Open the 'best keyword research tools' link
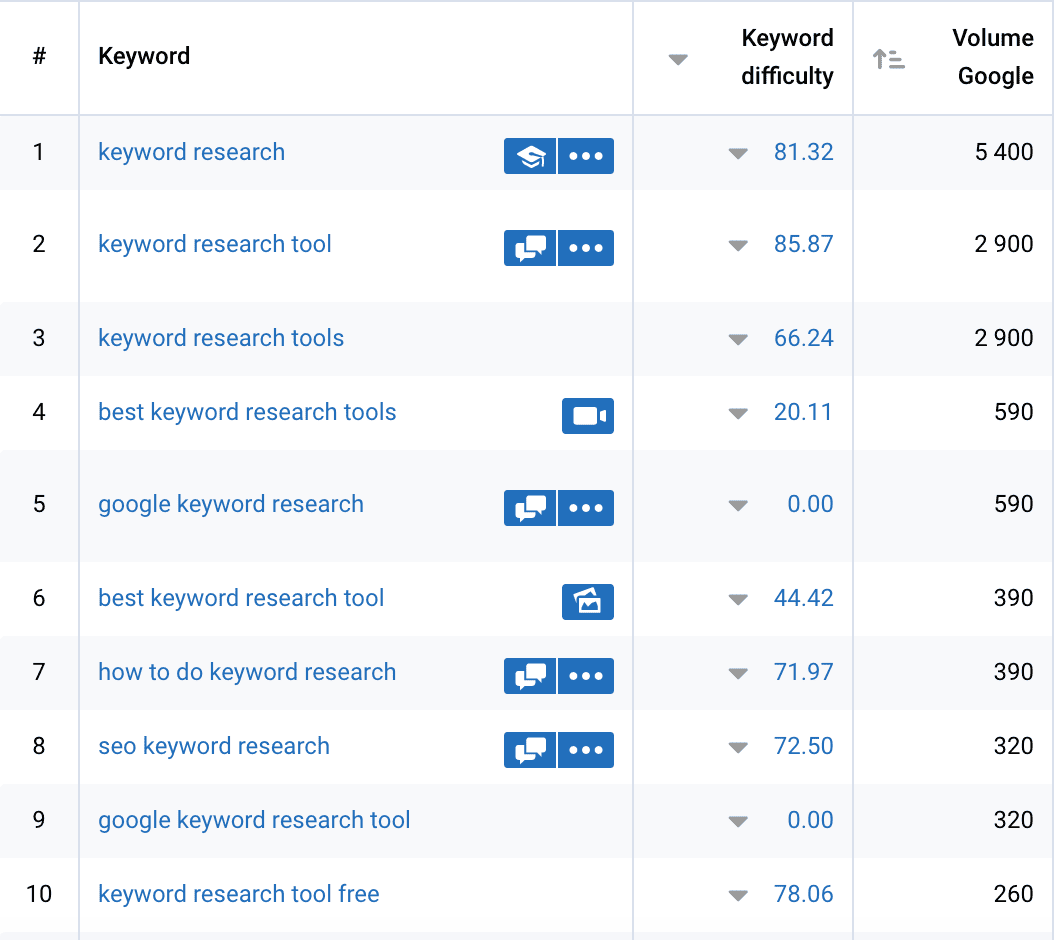 247,412
